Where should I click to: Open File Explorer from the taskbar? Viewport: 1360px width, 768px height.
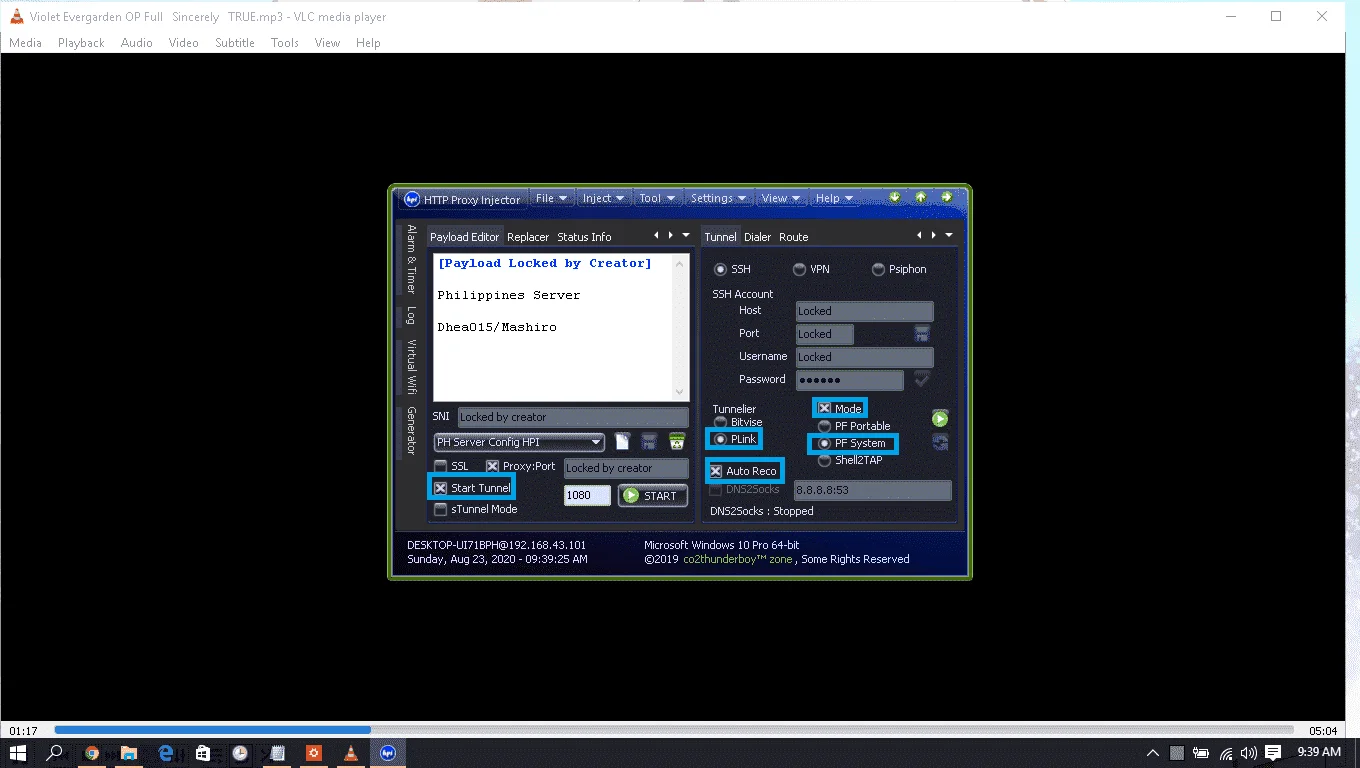[129, 753]
